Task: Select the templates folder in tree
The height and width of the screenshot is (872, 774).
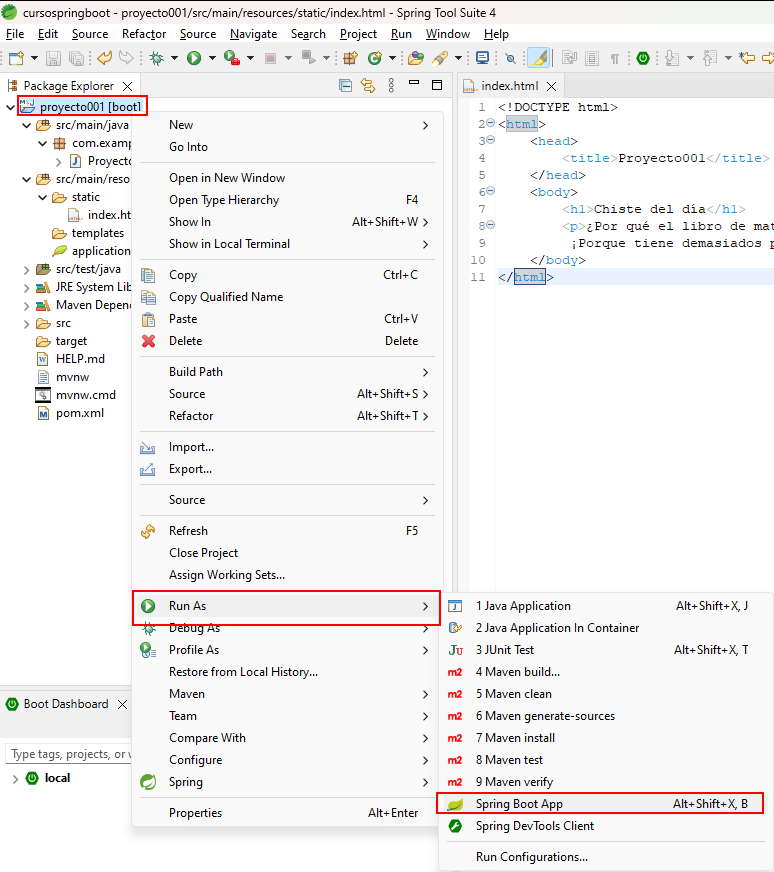Action: [x=97, y=233]
